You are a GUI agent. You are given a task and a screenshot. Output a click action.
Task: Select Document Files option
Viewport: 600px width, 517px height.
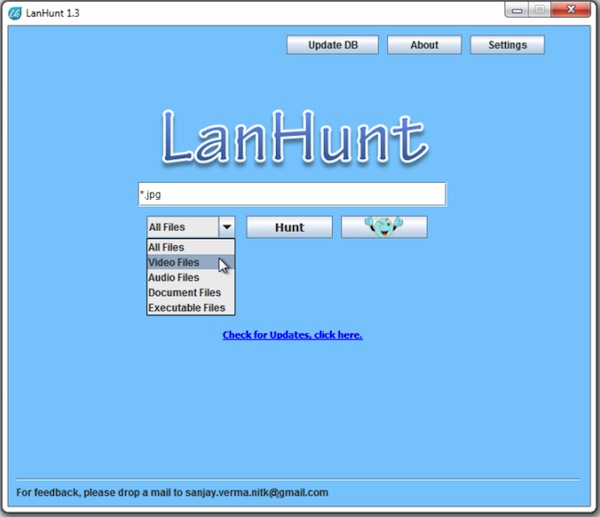point(191,292)
